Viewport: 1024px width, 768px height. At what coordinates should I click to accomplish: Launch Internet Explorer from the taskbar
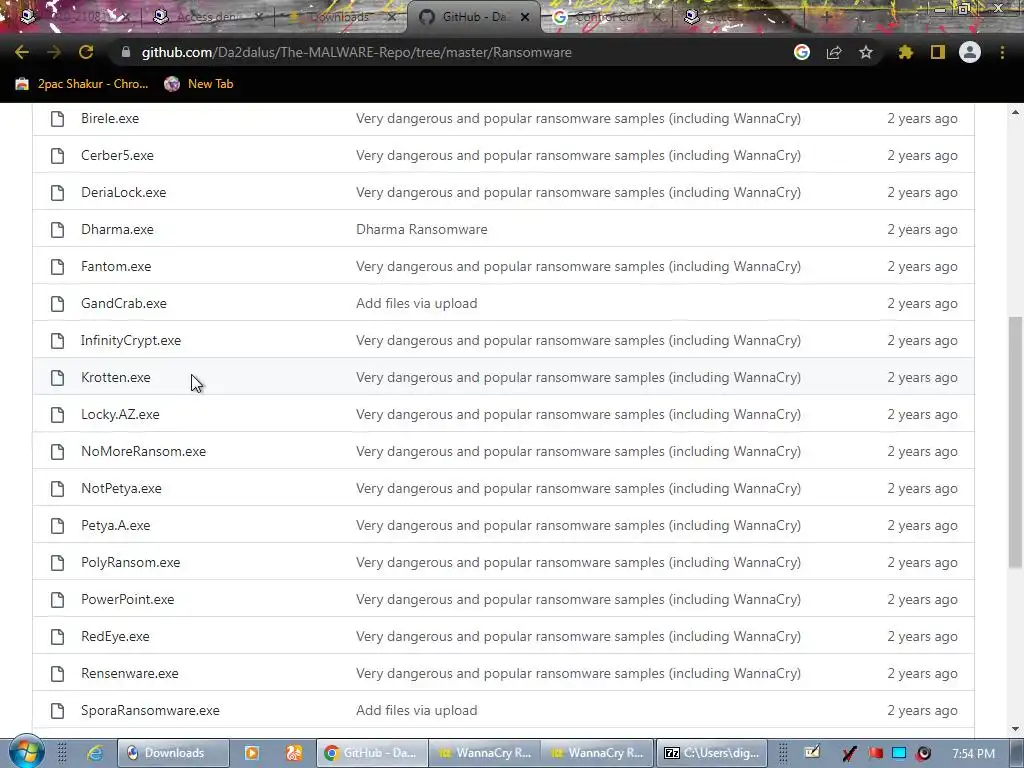click(95, 753)
